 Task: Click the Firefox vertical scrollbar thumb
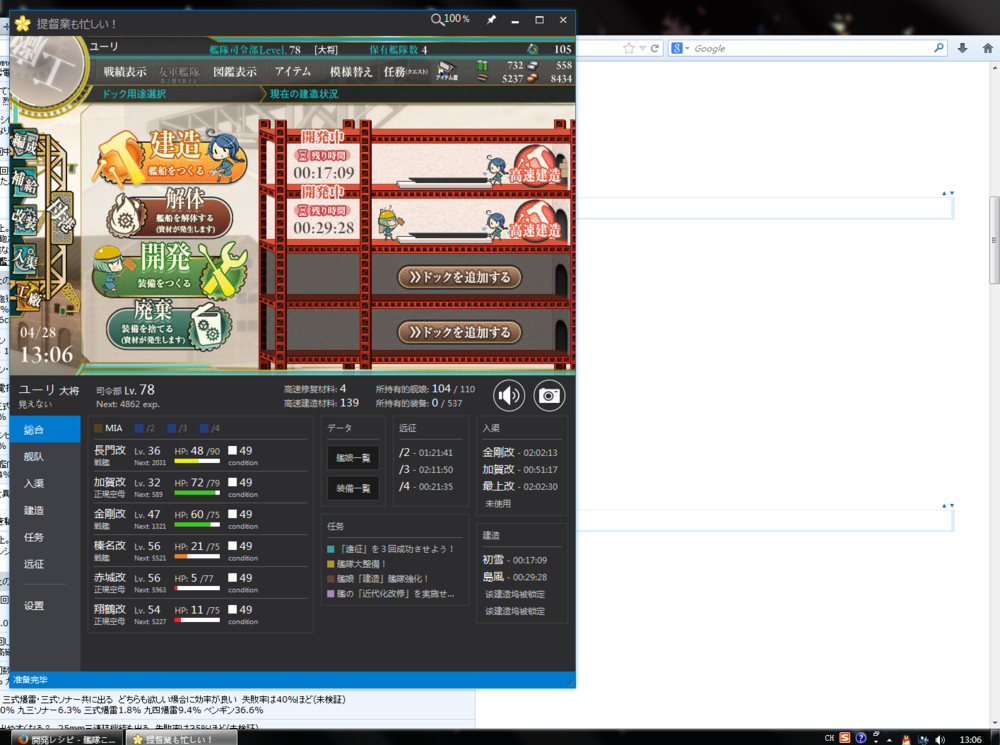coord(994,240)
